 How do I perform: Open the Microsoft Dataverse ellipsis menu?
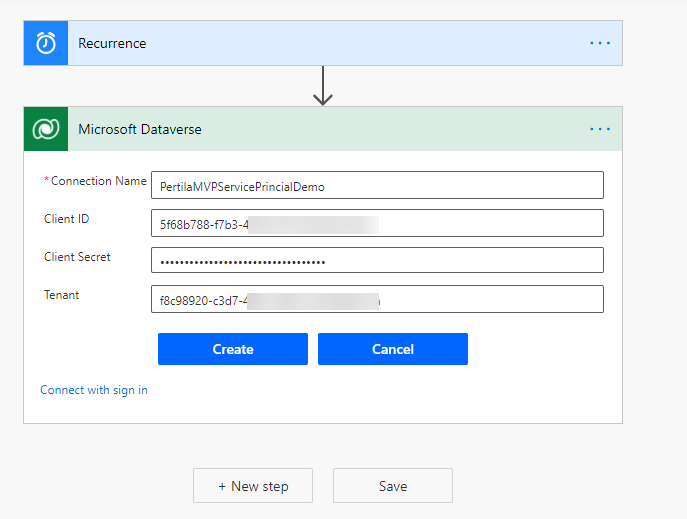coord(599,129)
